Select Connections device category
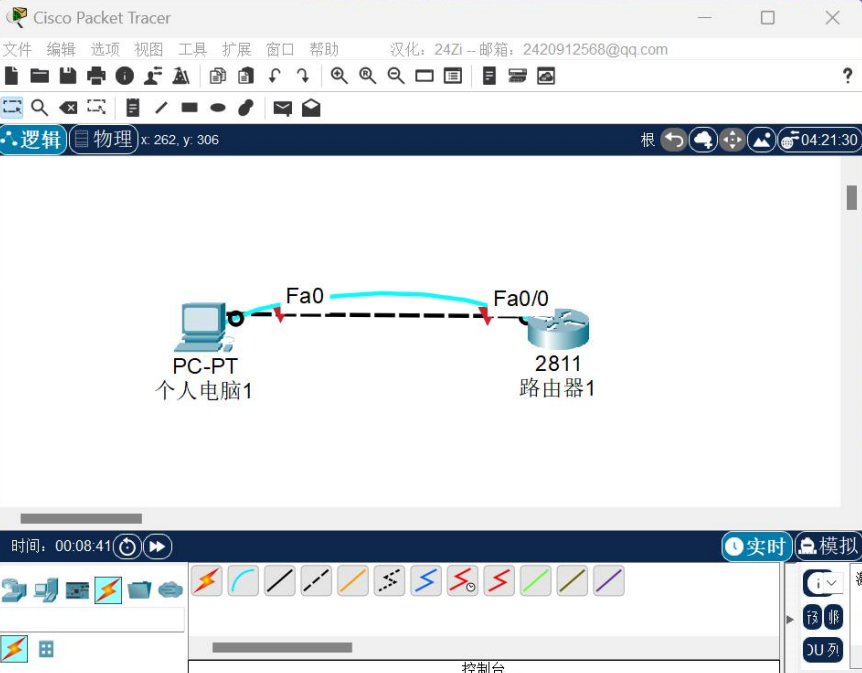This screenshot has width=862, height=673. (108, 590)
